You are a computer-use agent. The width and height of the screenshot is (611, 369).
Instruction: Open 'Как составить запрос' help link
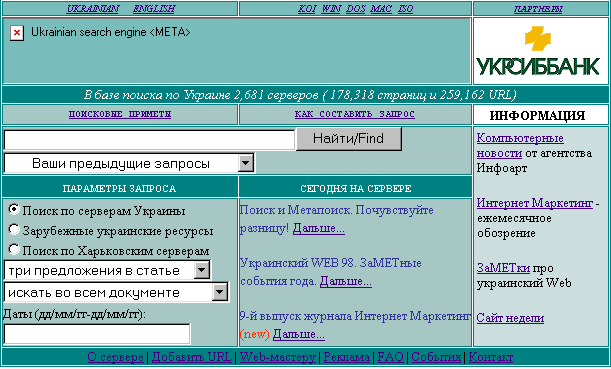[355, 114]
